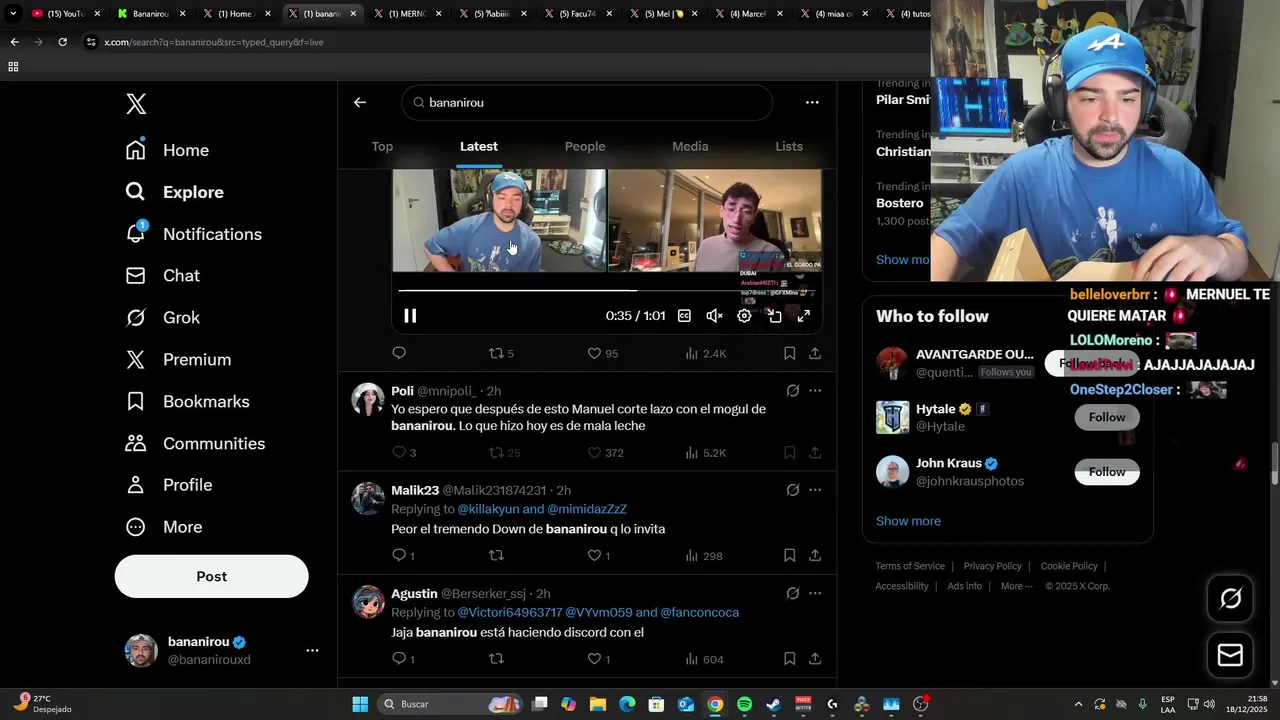Like Poli's post with 372 likes

click(x=605, y=453)
